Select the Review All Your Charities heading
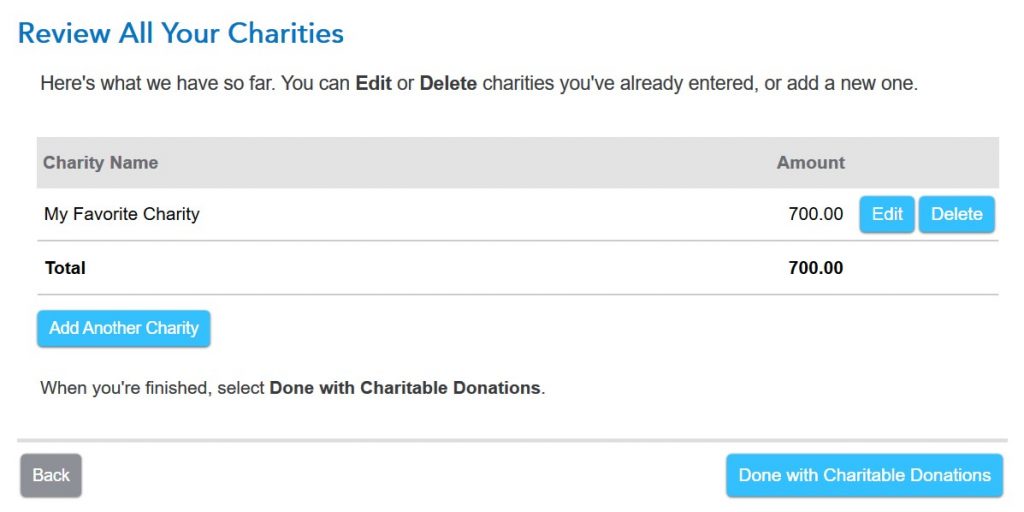The height and width of the screenshot is (512, 1024). click(181, 33)
